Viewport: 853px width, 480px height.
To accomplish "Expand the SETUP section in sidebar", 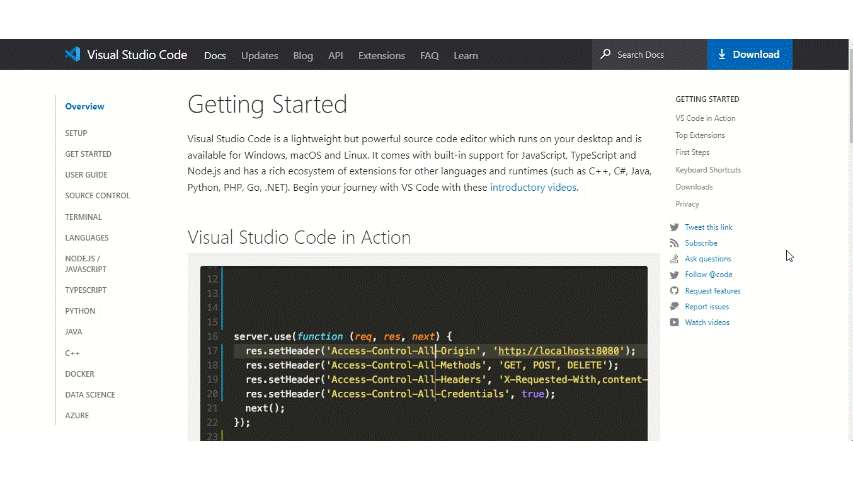I will pos(76,133).
